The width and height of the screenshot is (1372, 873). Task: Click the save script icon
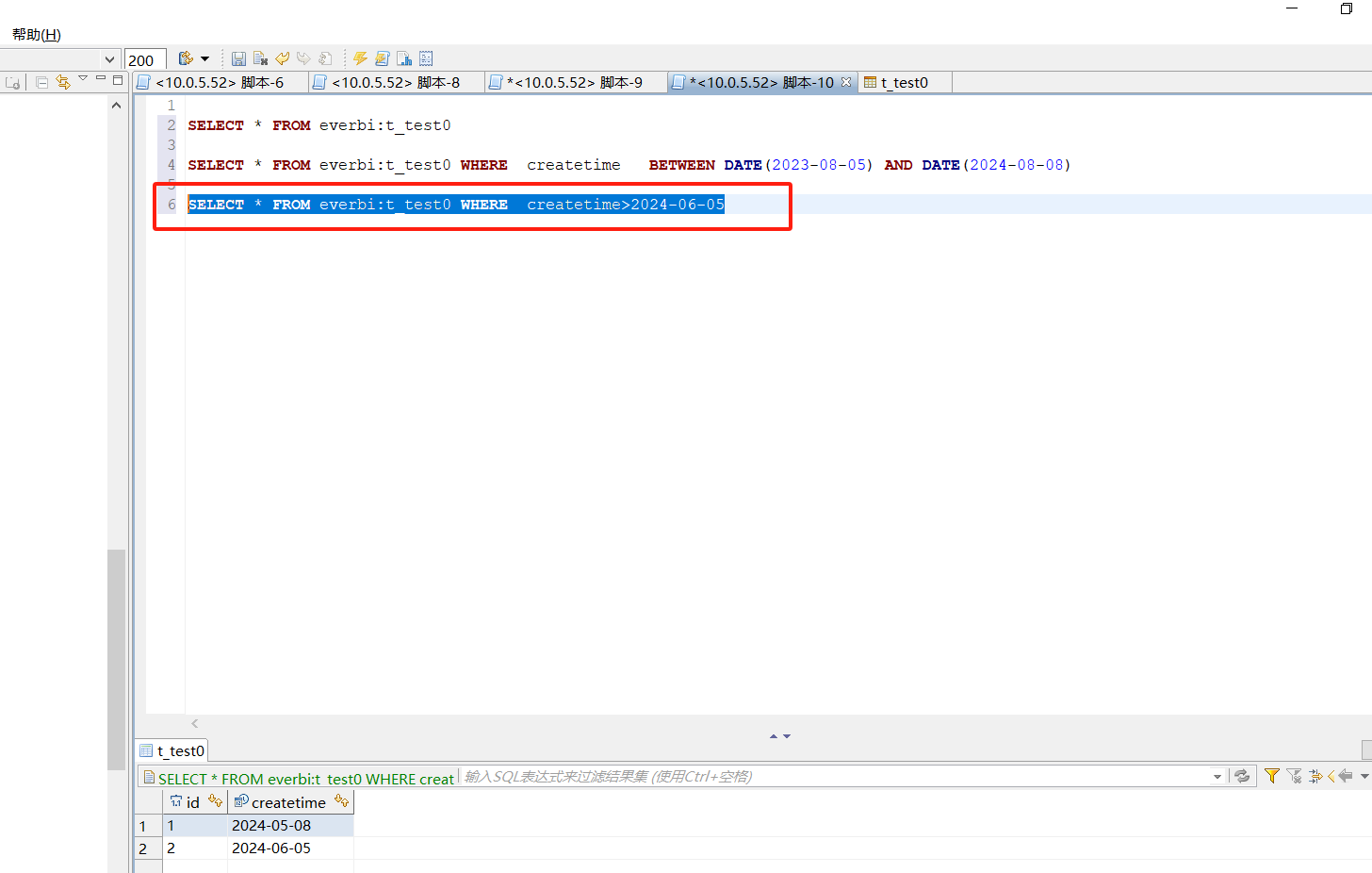[x=238, y=58]
